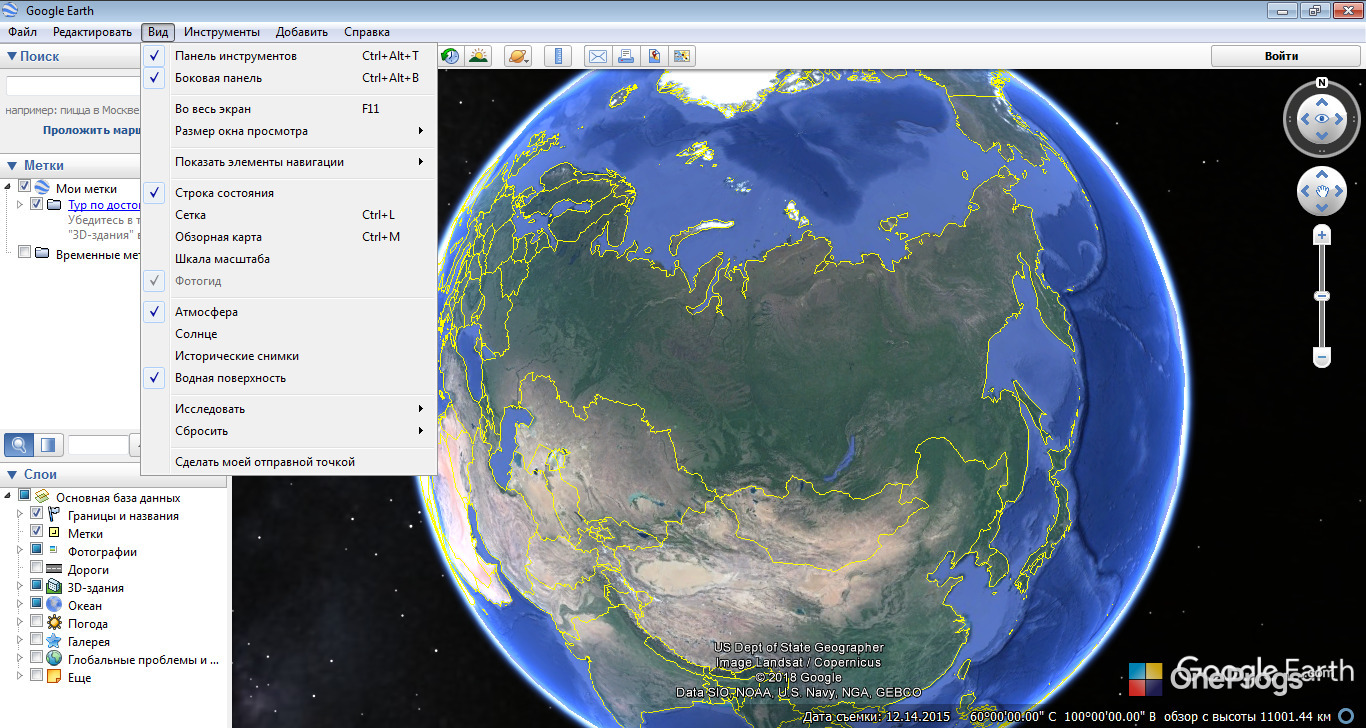Click the save image icon
Image resolution: width=1366 pixels, height=728 pixels.
pos(654,56)
